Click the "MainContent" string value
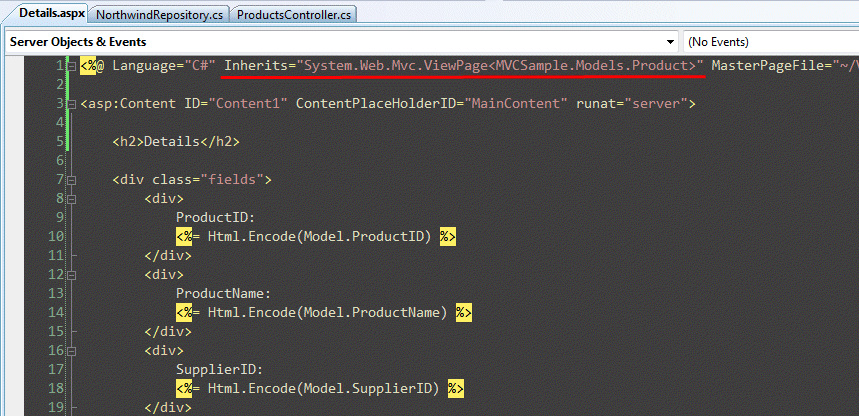 [x=517, y=104]
